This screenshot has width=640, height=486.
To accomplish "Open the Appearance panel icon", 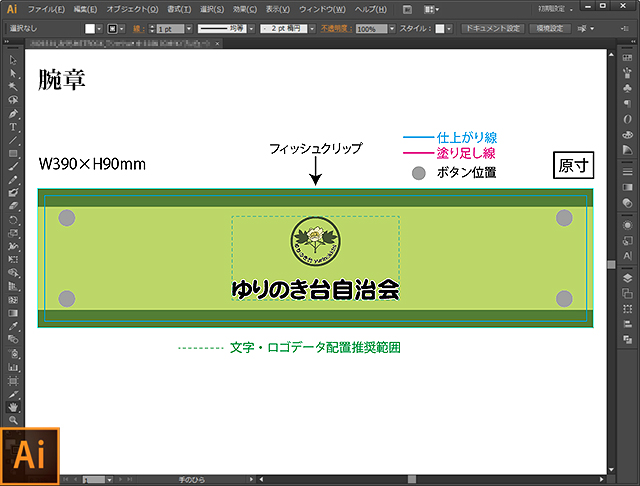I will (627, 225).
